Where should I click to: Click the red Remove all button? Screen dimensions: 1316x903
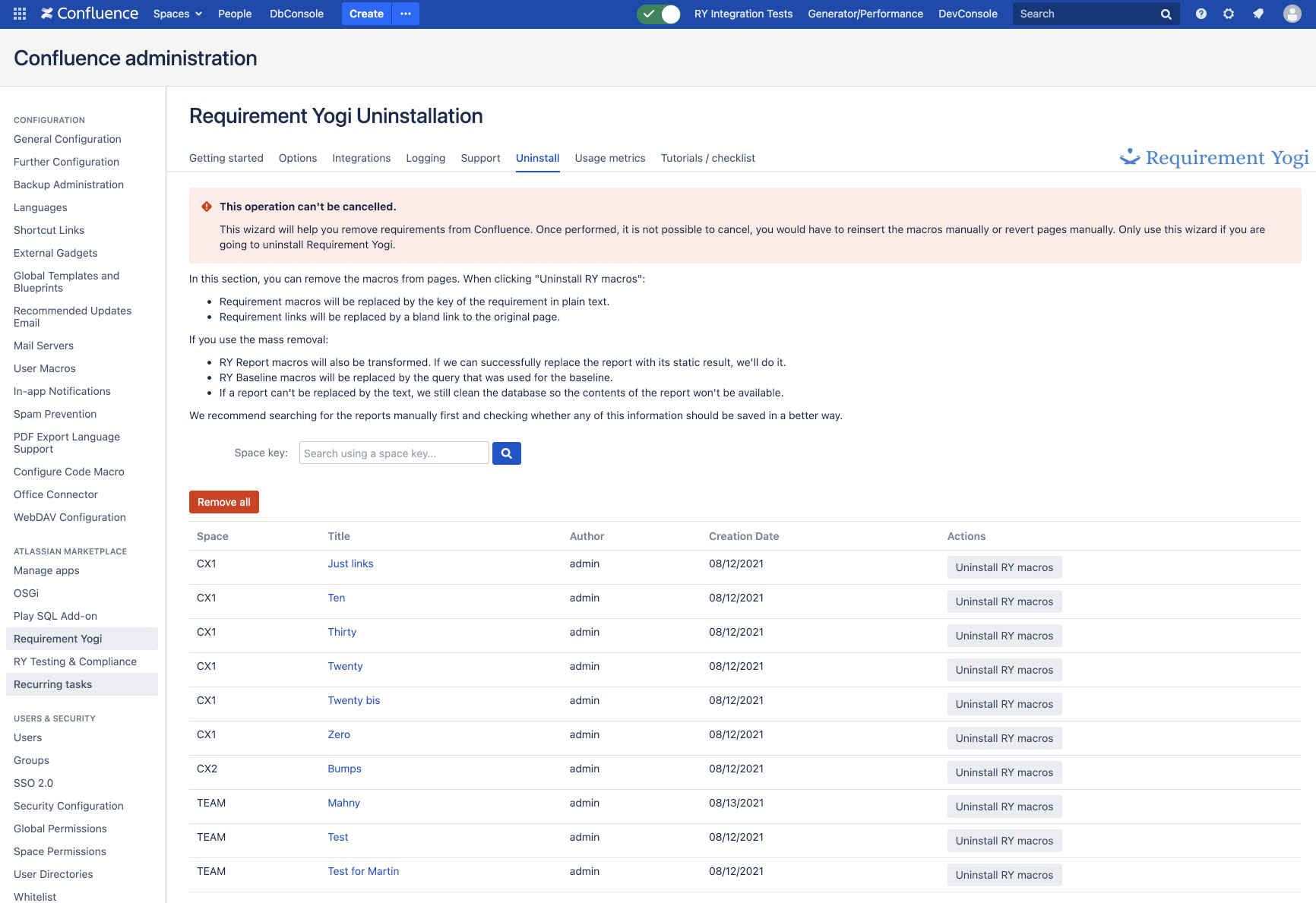(x=223, y=502)
